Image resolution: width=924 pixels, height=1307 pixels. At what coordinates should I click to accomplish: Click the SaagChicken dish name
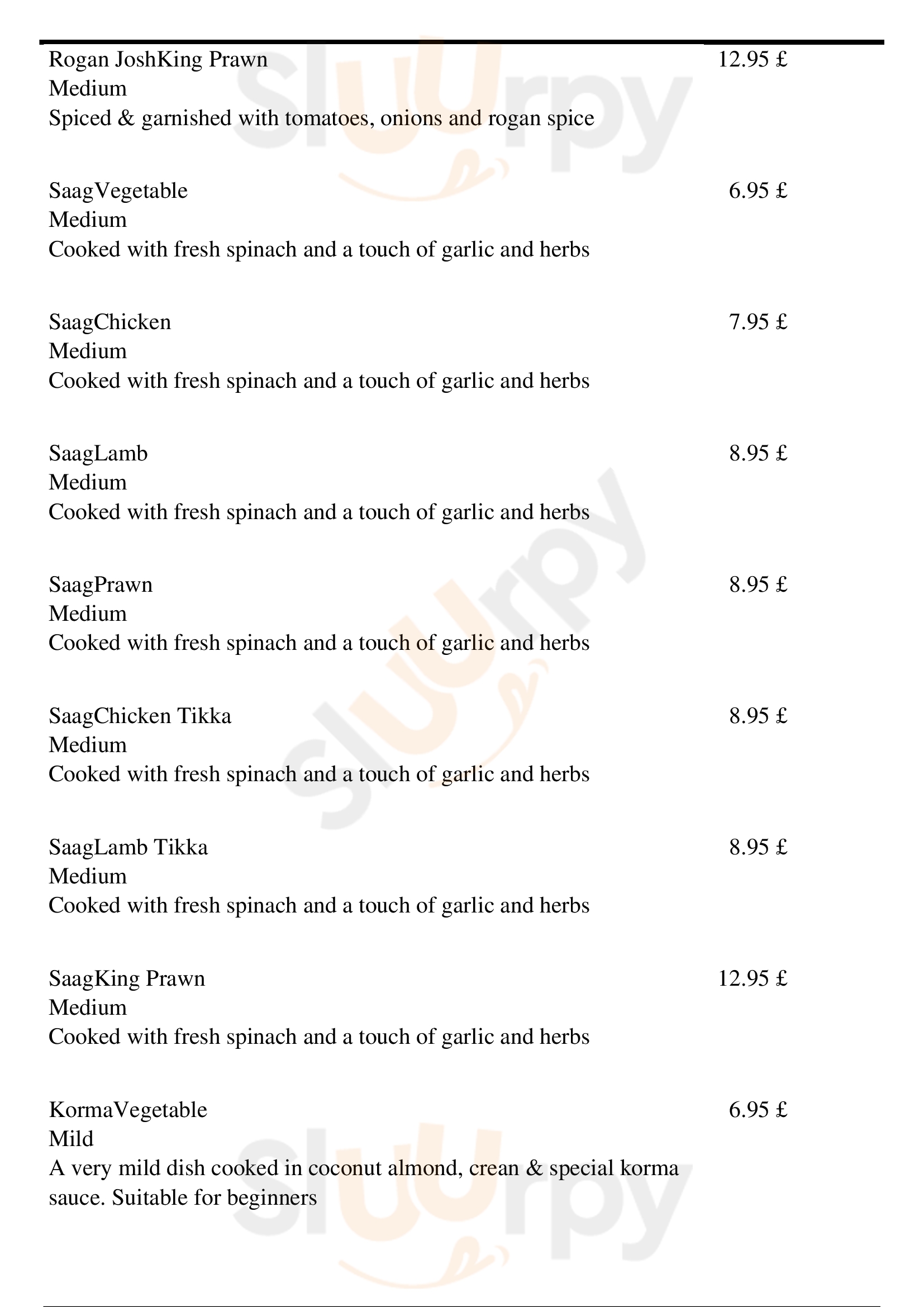coord(110,322)
